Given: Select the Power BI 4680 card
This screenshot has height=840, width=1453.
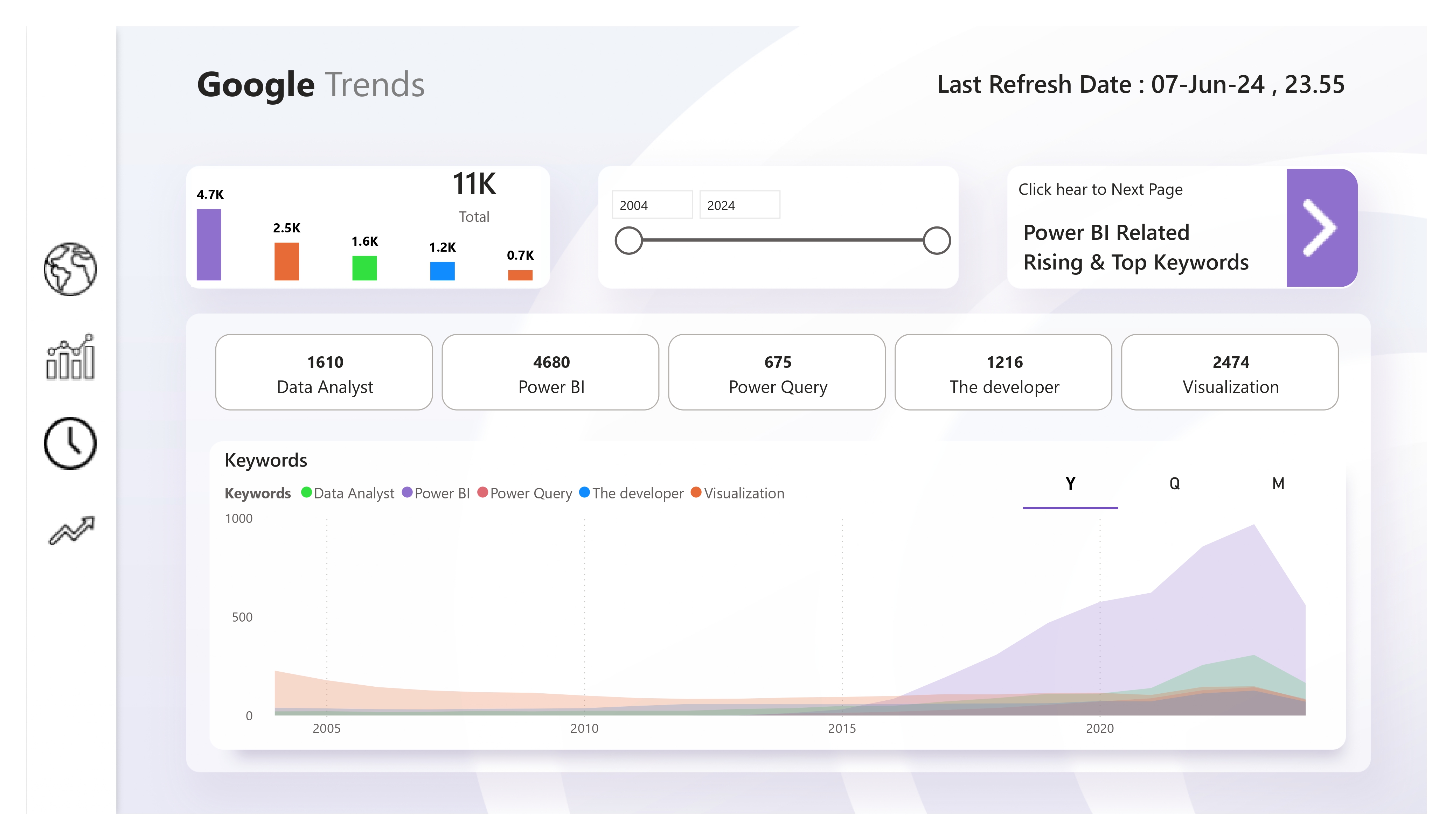Looking at the screenshot, I should (x=551, y=372).
